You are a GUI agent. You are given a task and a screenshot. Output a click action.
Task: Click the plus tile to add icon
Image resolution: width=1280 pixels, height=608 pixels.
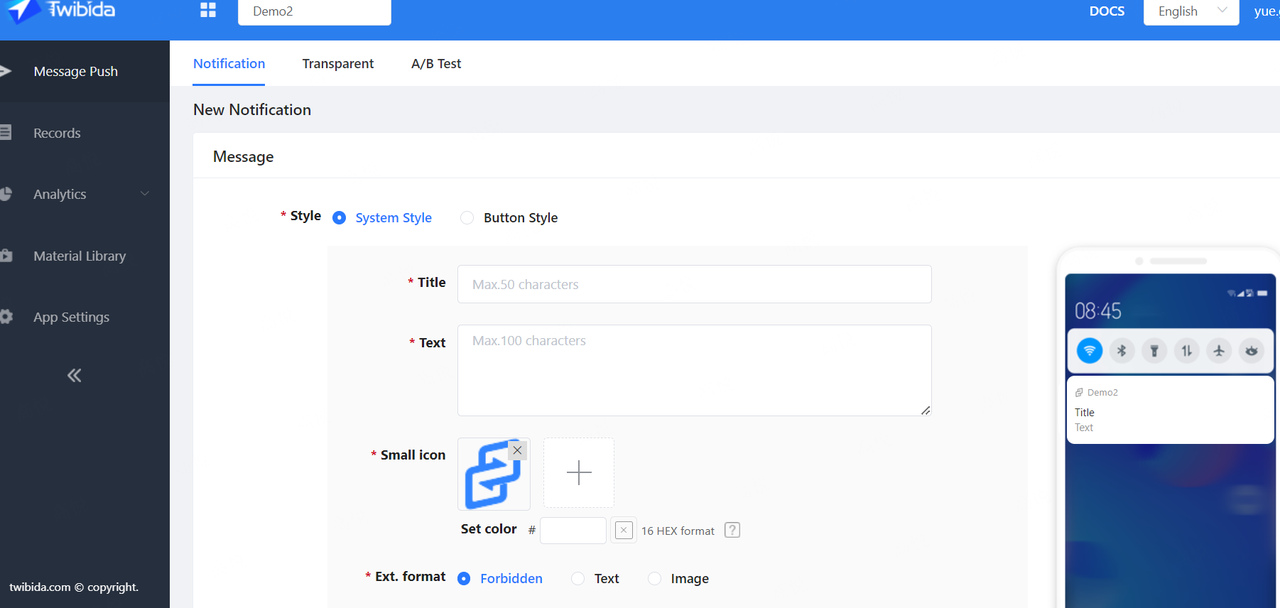[579, 473]
